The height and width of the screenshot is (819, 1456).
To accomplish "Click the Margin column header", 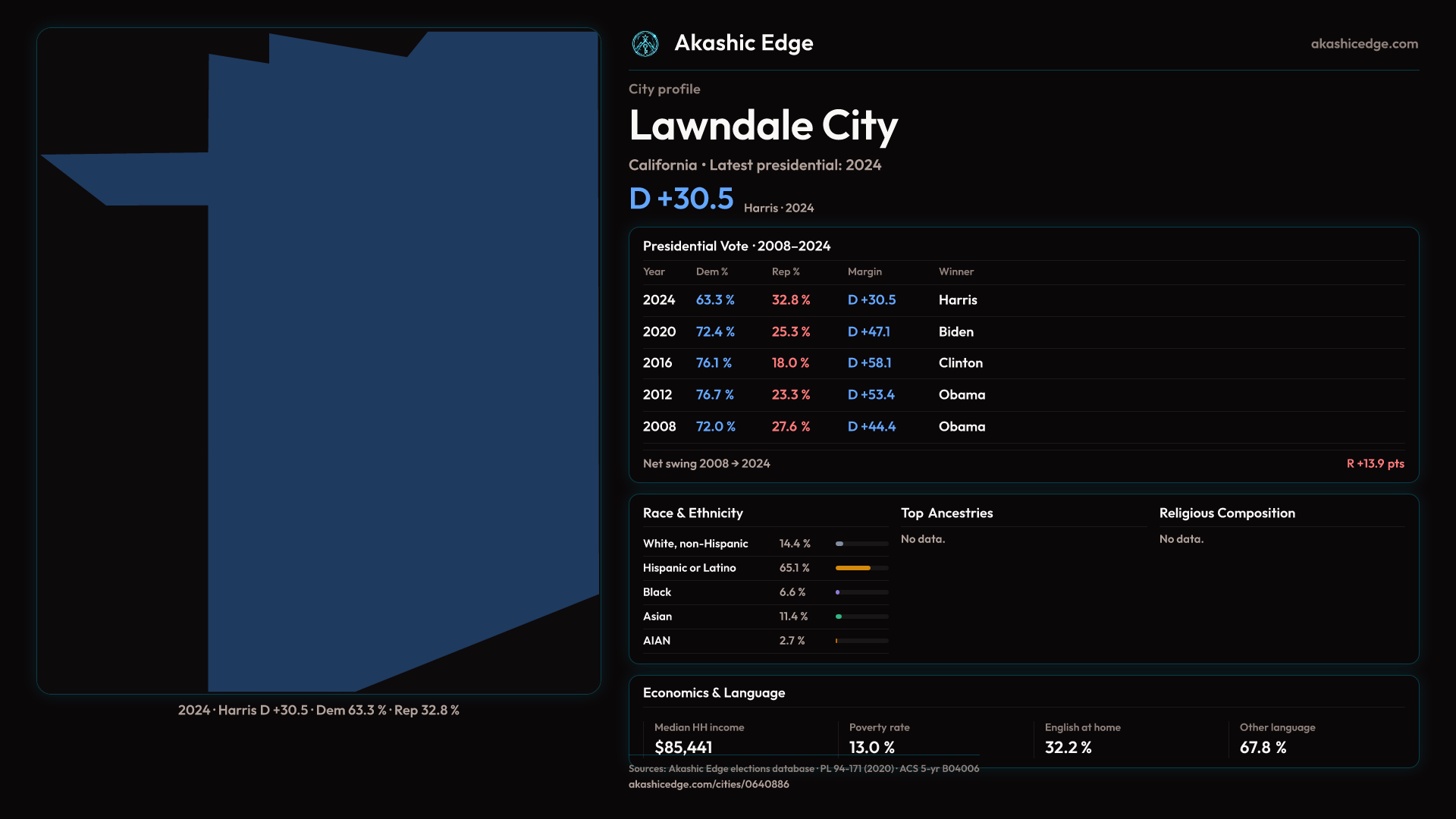I will pos(864,271).
